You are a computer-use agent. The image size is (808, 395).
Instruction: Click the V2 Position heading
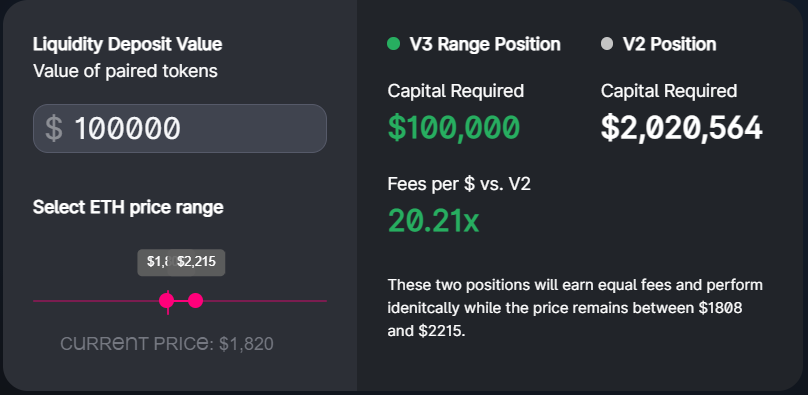[x=669, y=44]
